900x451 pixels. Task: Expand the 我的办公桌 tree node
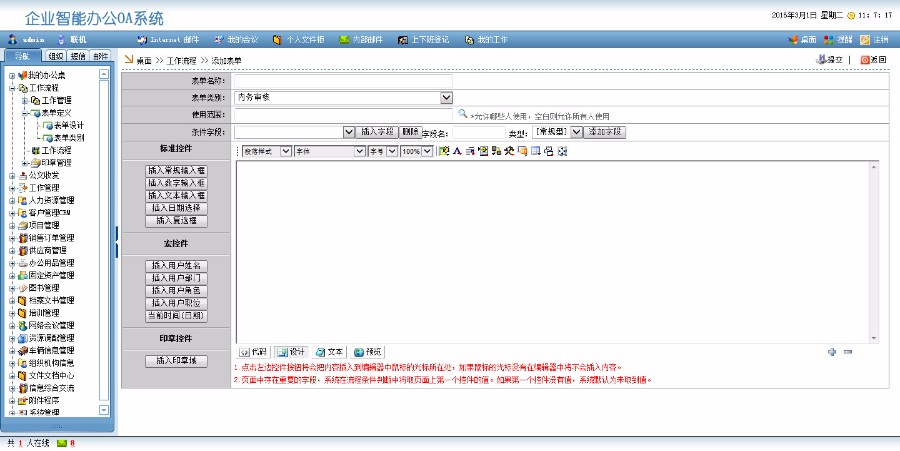coord(12,75)
